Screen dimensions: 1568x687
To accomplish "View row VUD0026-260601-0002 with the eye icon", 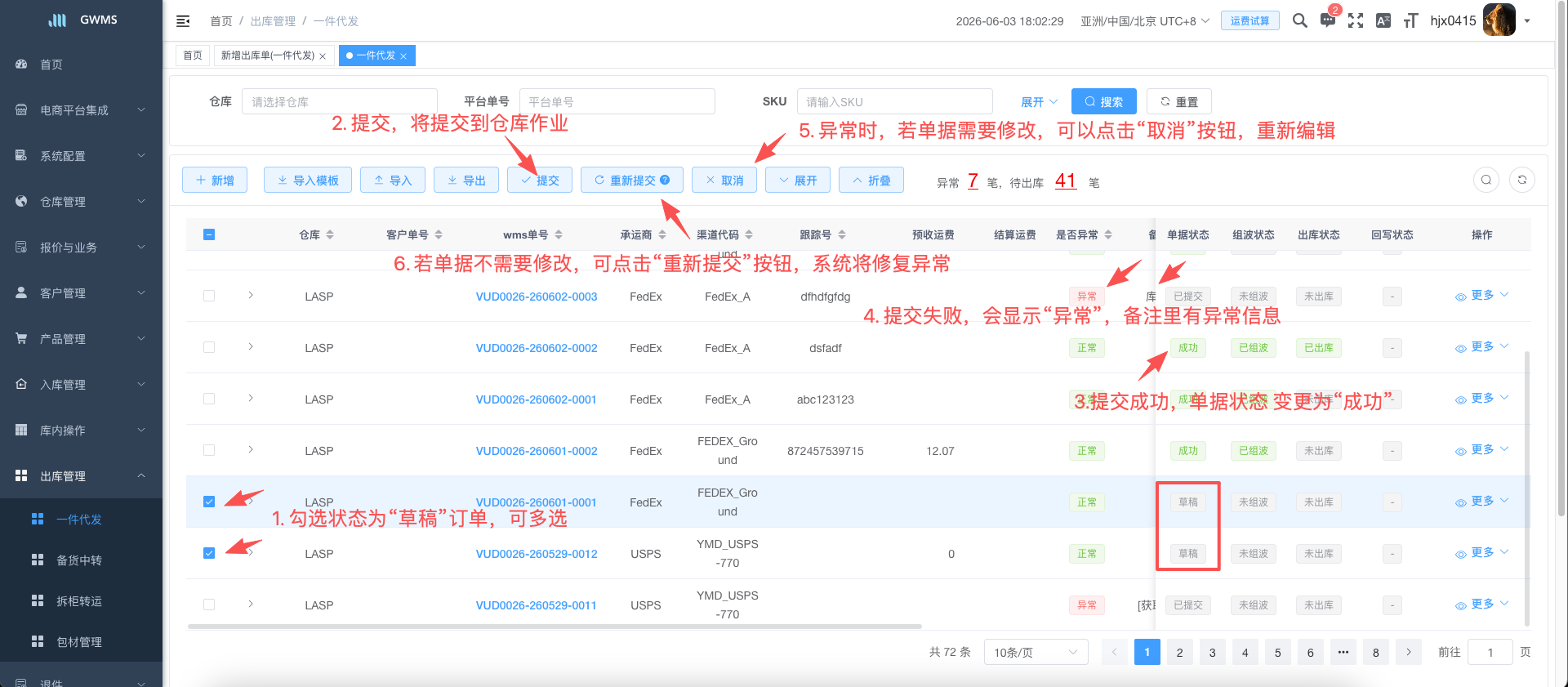I will click(x=1460, y=452).
